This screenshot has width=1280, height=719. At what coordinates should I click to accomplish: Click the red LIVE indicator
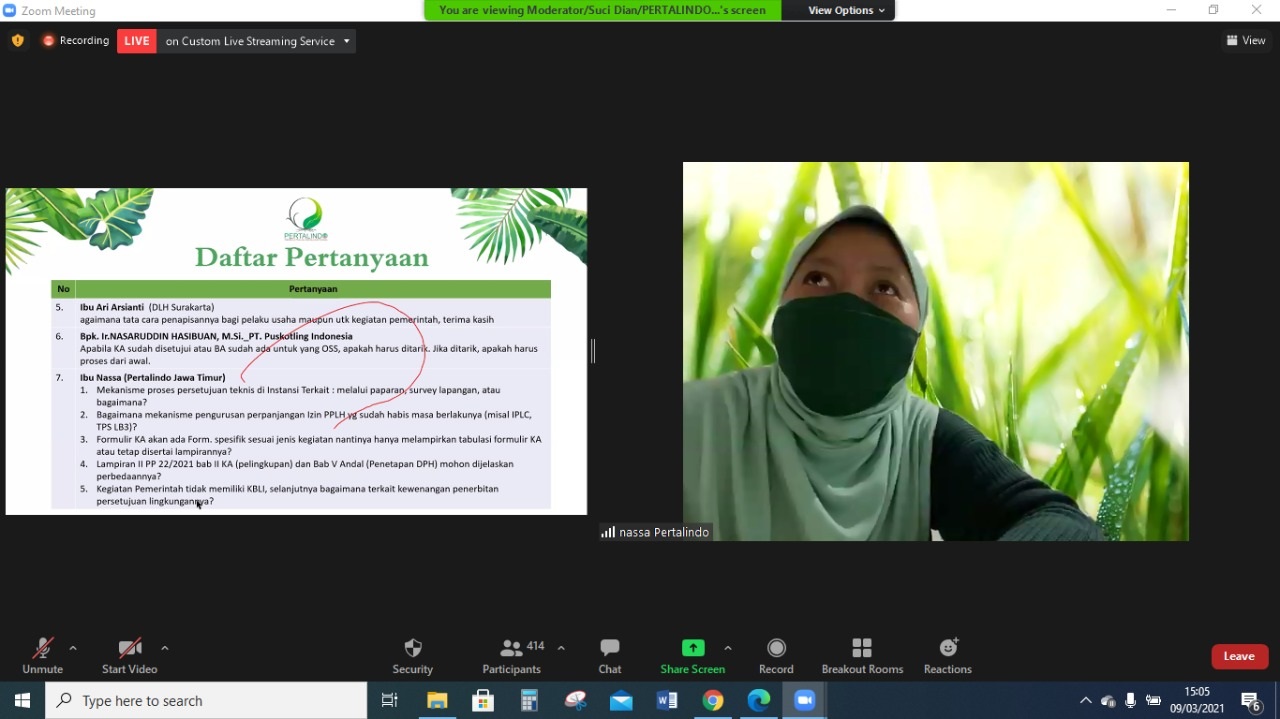137,41
